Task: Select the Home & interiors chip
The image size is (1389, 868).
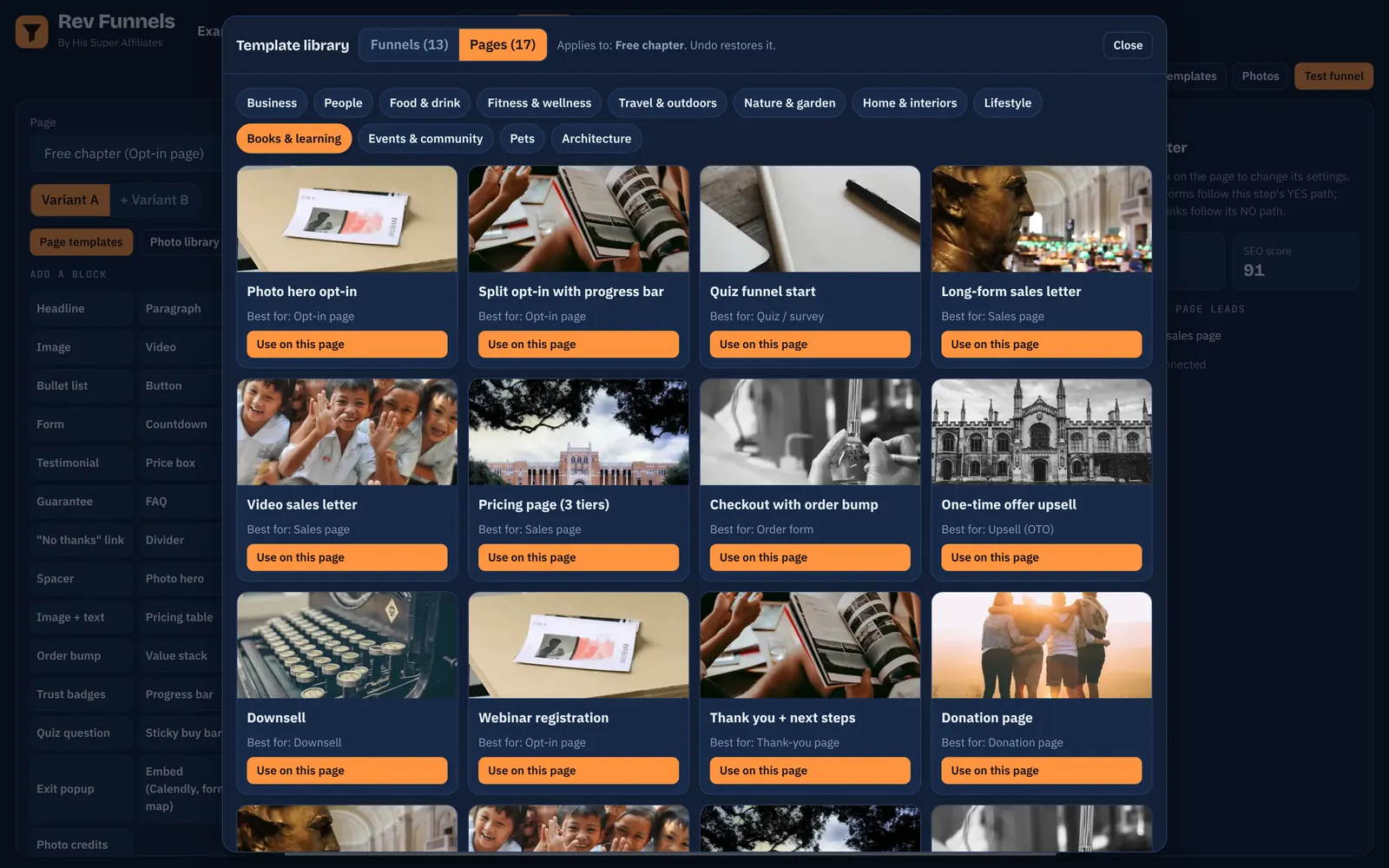Action: (910, 102)
